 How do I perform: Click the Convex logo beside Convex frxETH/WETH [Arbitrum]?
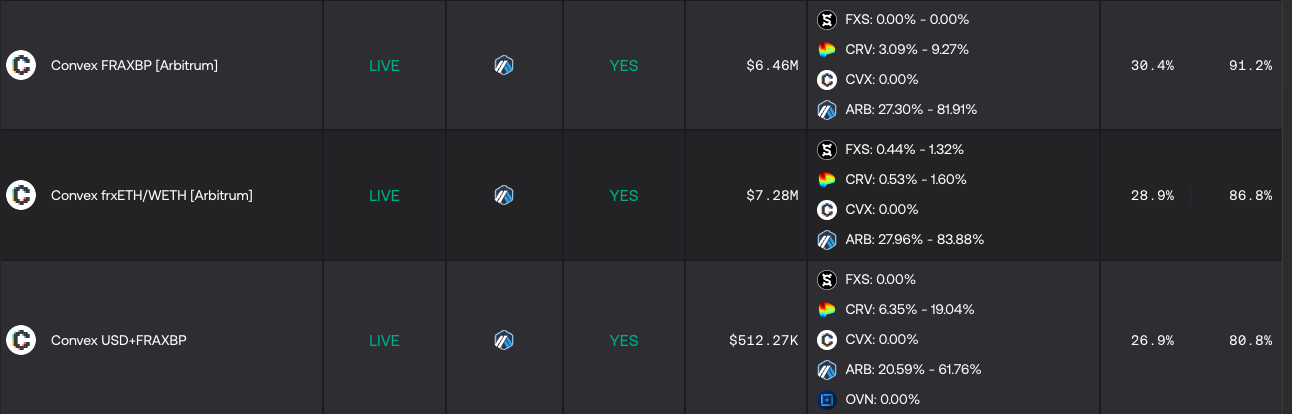tap(21, 195)
